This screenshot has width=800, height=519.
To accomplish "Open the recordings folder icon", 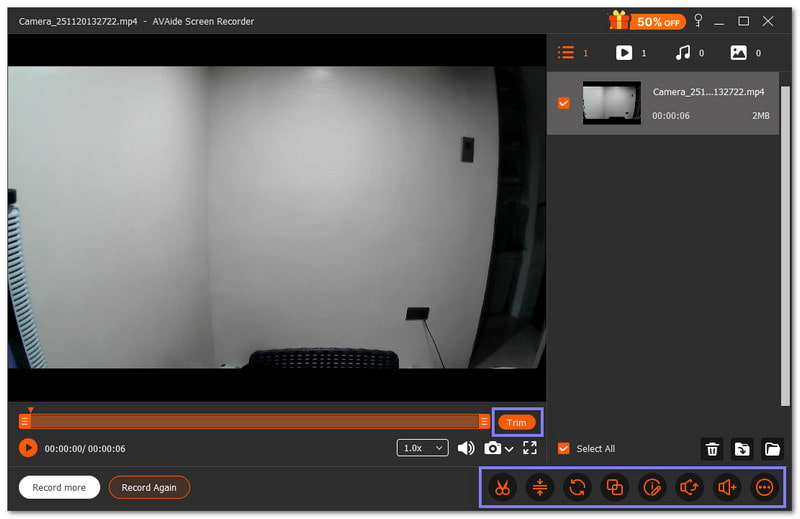I will click(x=771, y=449).
